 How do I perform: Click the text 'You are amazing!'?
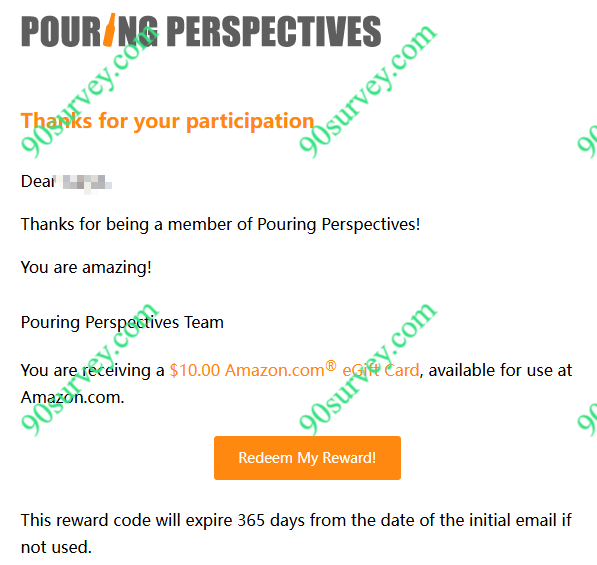[86, 267]
